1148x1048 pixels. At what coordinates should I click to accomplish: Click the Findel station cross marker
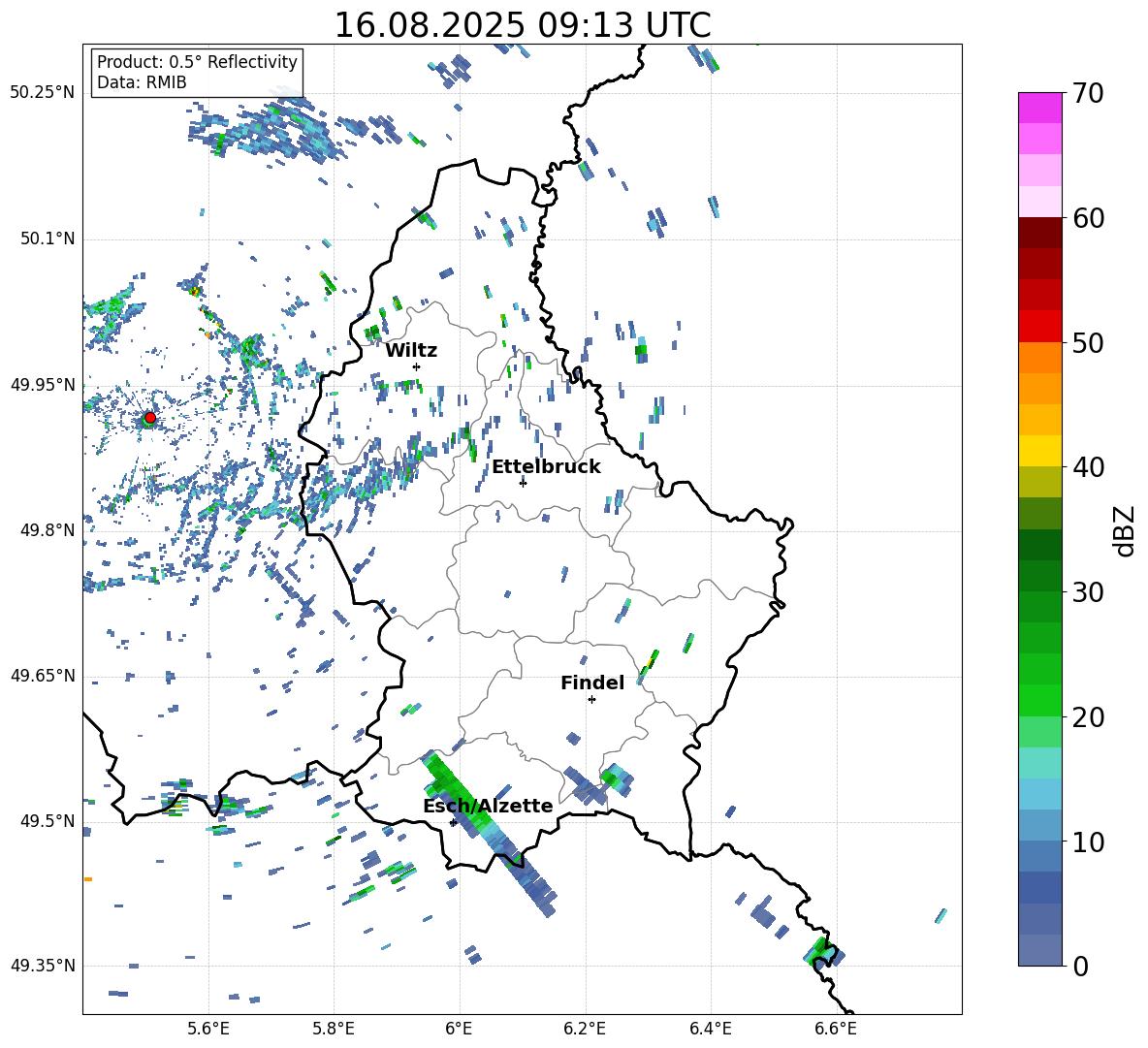coord(591,700)
